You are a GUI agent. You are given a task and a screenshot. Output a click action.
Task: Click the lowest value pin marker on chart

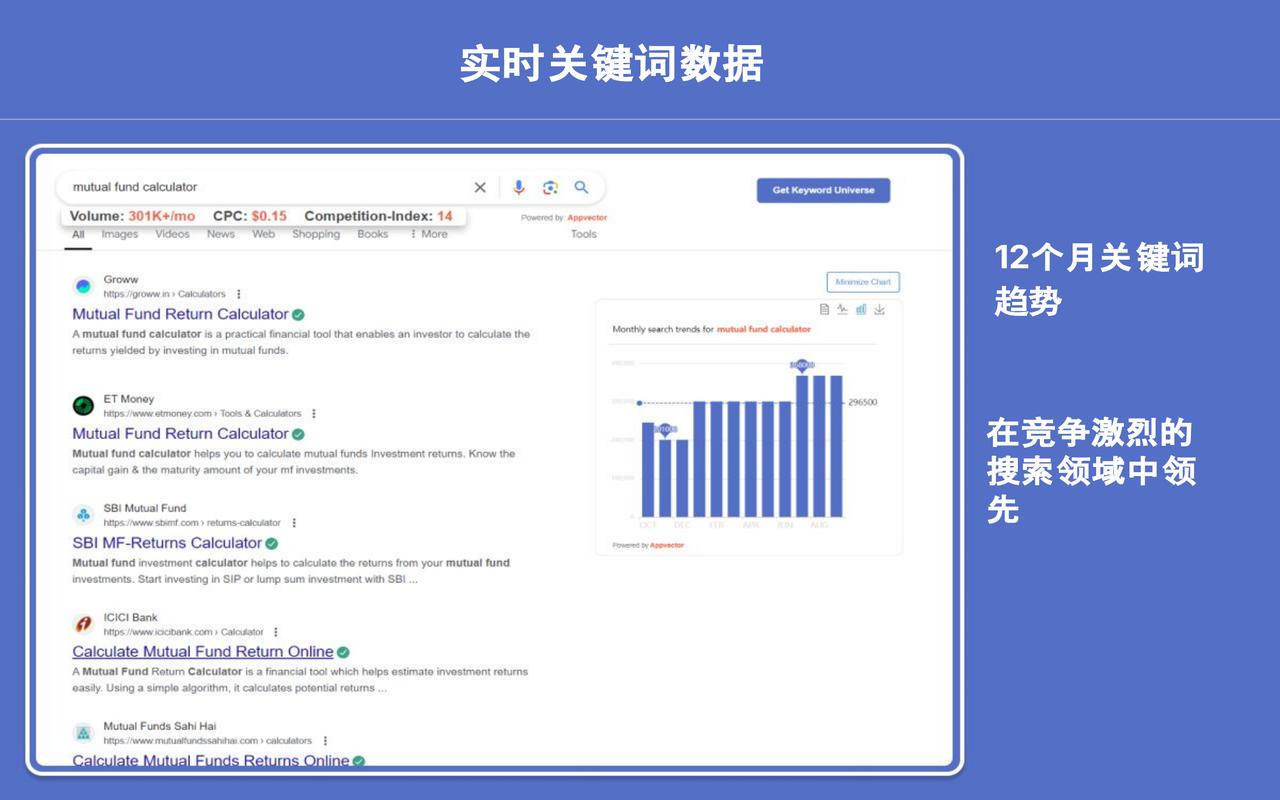click(665, 430)
